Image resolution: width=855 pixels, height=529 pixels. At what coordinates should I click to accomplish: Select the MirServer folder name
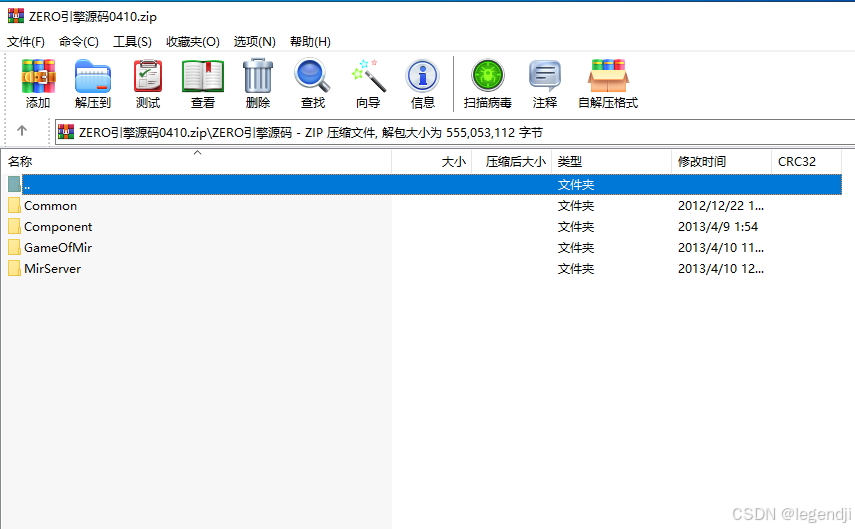pyautogui.click(x=52, y=268)
